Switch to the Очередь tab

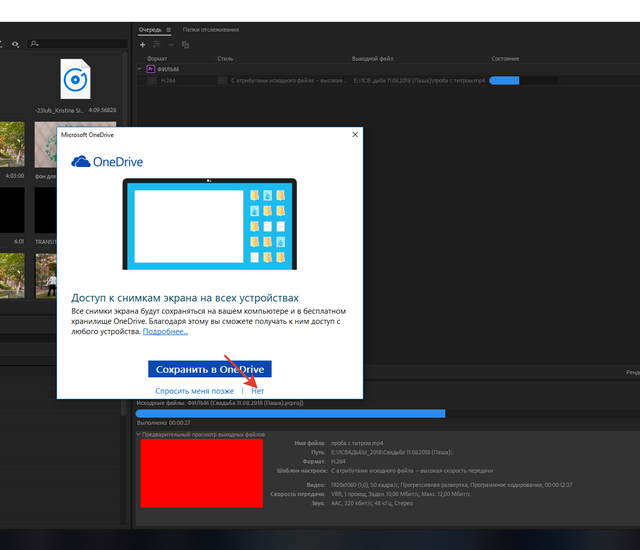[150, 30]
